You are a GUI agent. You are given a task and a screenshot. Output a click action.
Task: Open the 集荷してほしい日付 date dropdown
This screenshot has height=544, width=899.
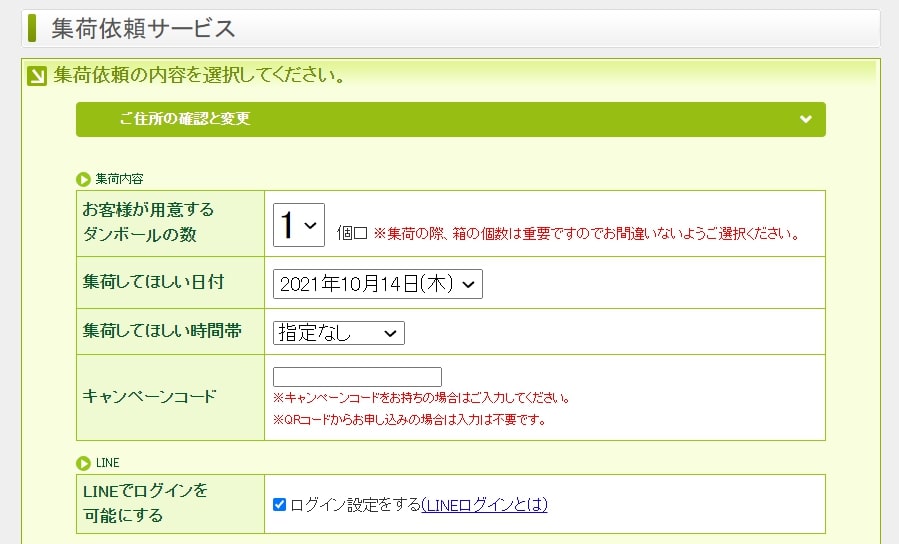pyautogui.click(x=377, y=284)
